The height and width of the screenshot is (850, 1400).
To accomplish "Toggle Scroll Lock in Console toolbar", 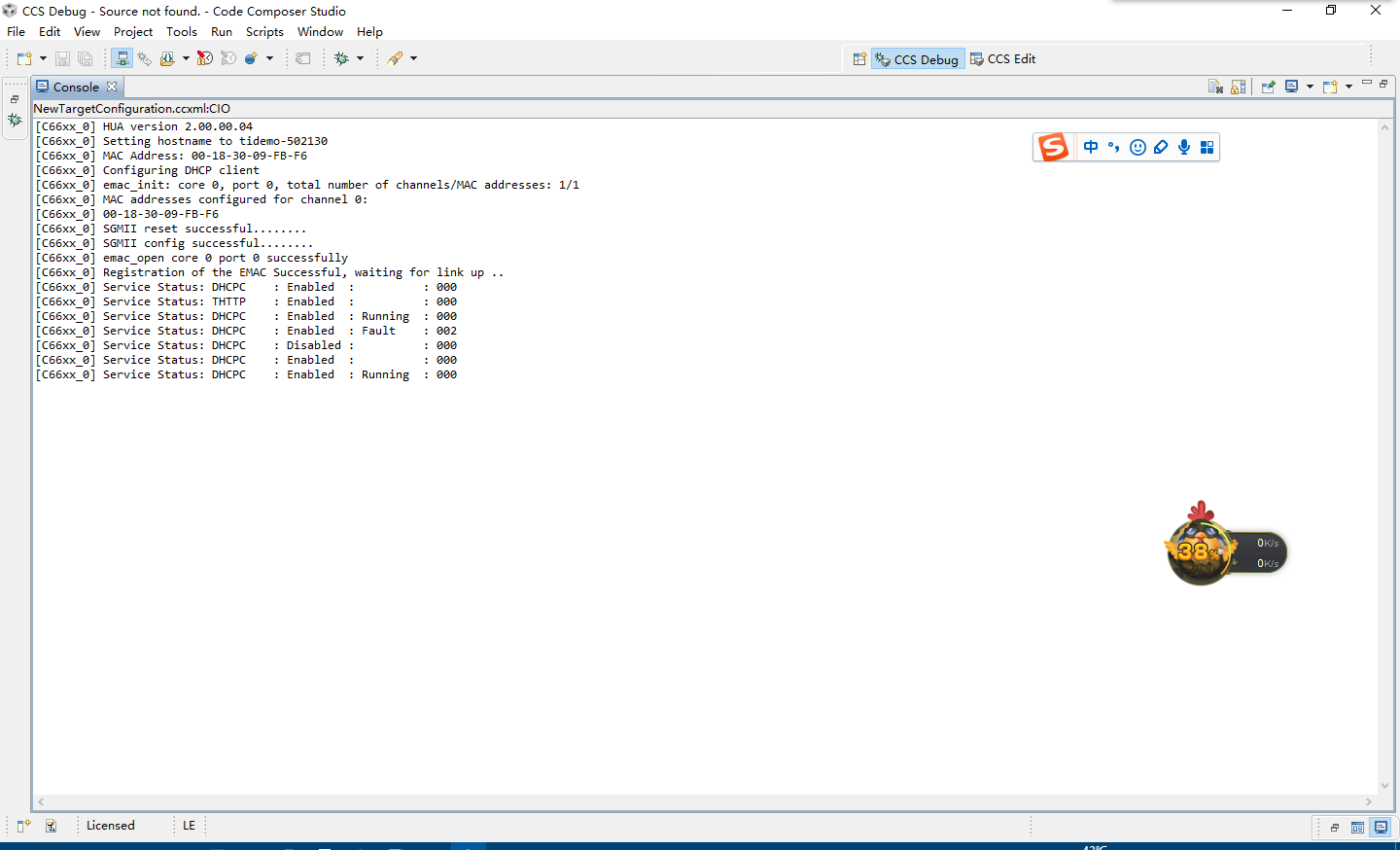I will tap(1239, 87).
